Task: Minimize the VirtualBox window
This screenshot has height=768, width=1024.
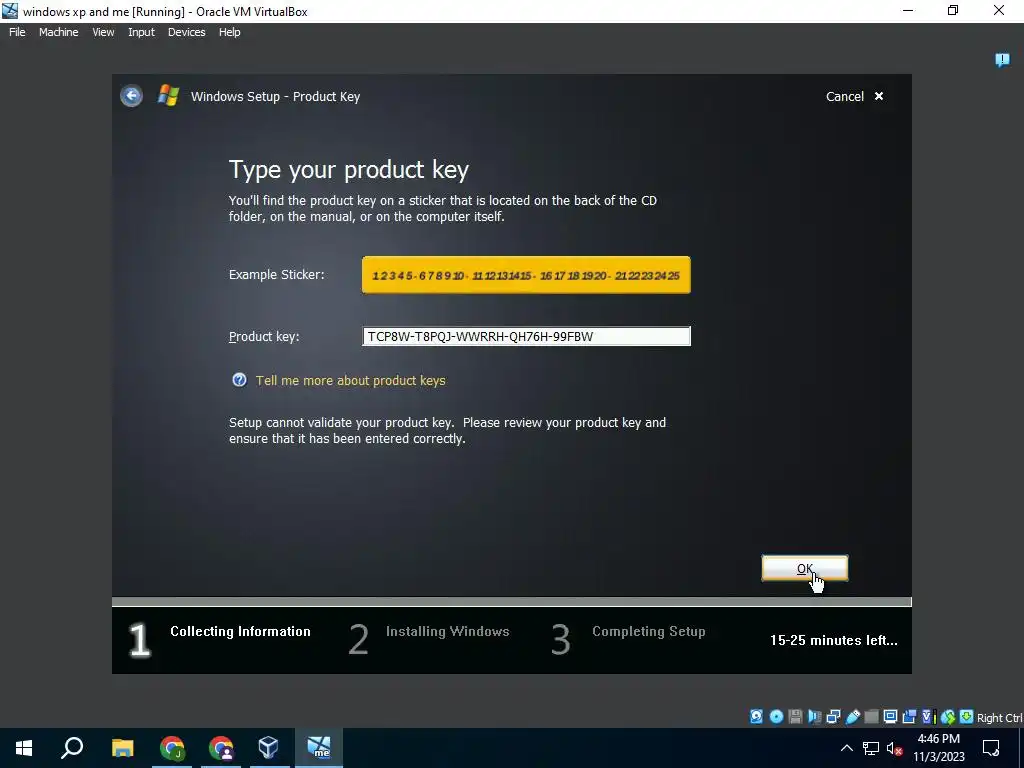Action: point(908,11)
